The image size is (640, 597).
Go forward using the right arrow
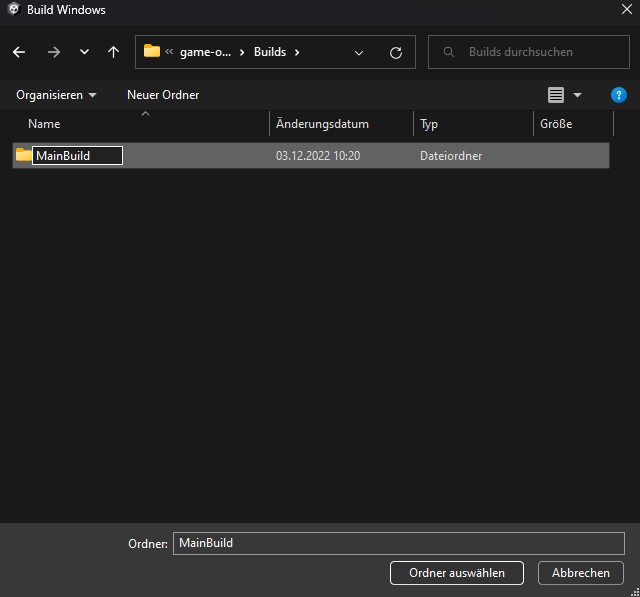[x=53, y=52]
